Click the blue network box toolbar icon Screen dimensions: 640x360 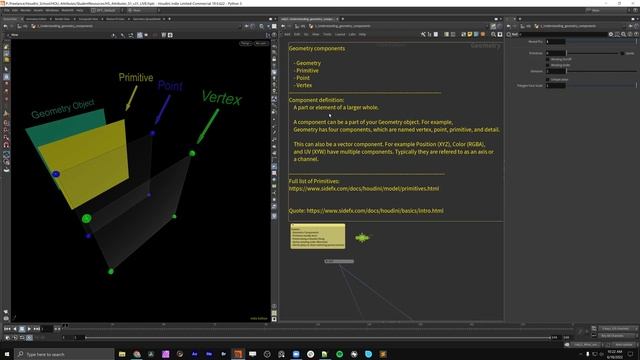476,35
